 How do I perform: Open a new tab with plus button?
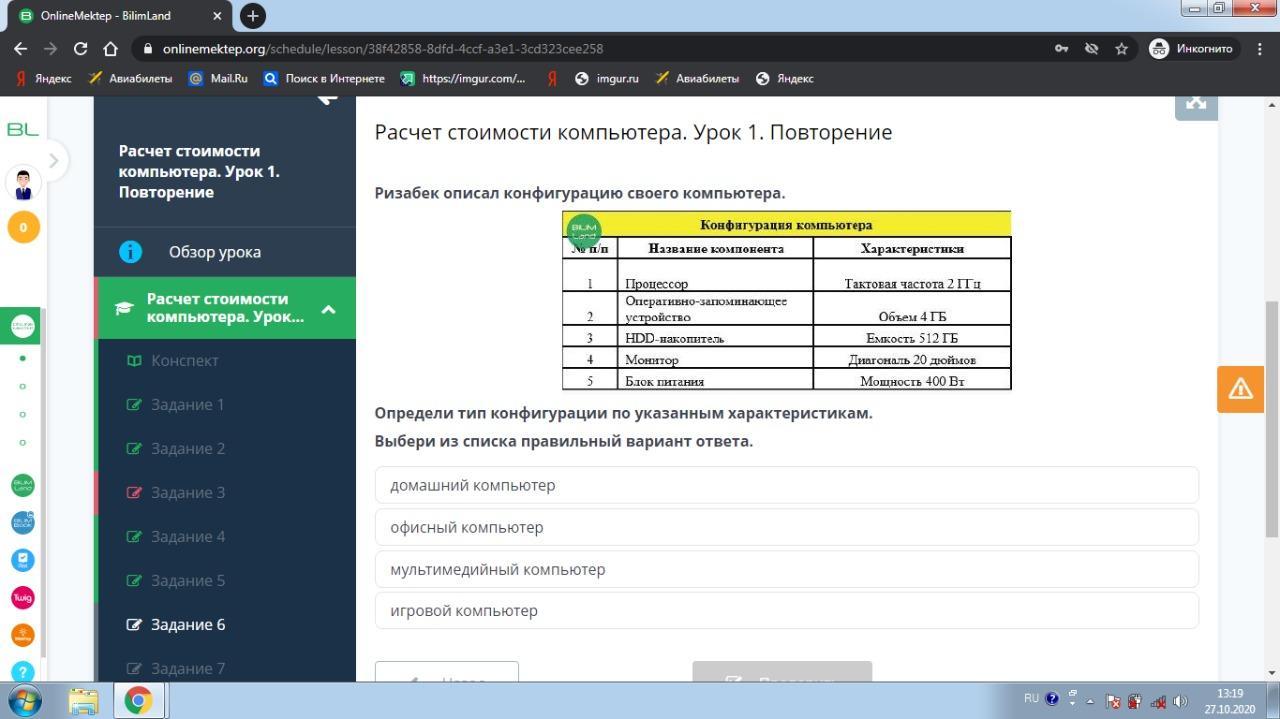[253, 16]
